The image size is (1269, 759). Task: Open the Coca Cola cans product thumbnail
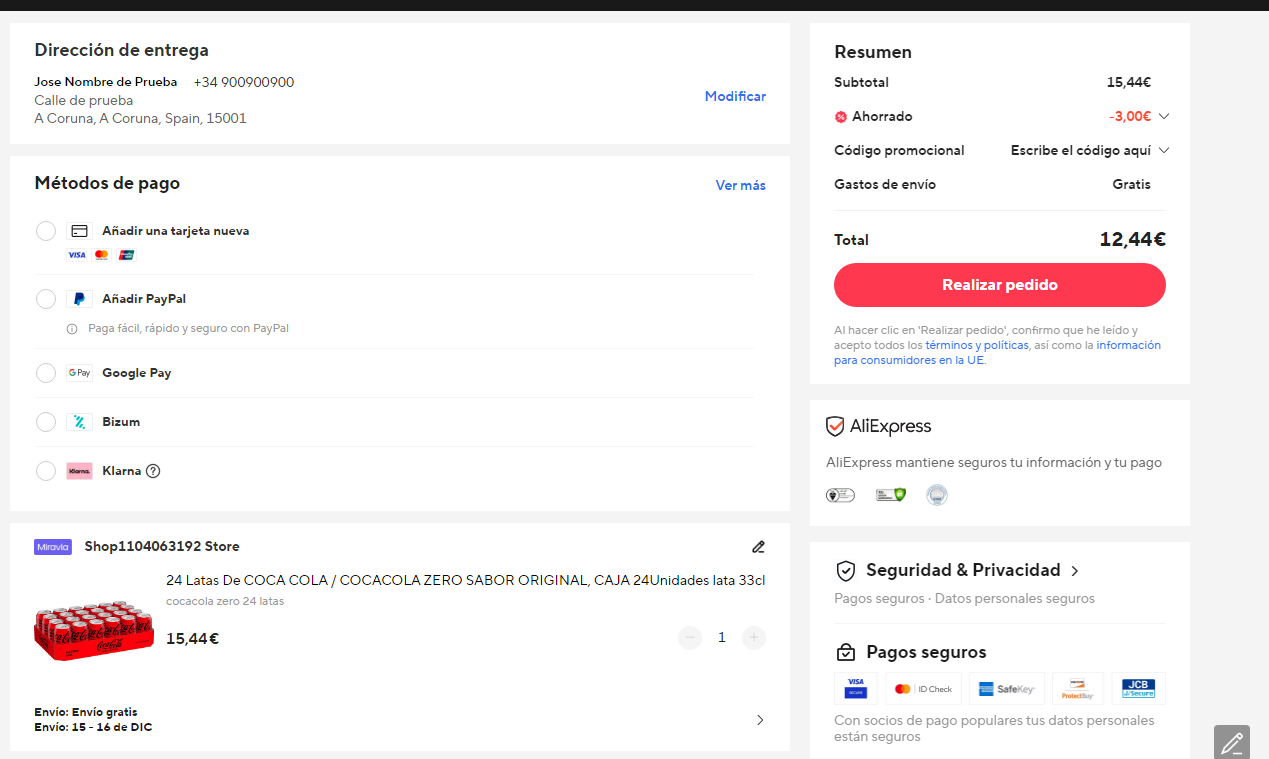coord(94,631)
